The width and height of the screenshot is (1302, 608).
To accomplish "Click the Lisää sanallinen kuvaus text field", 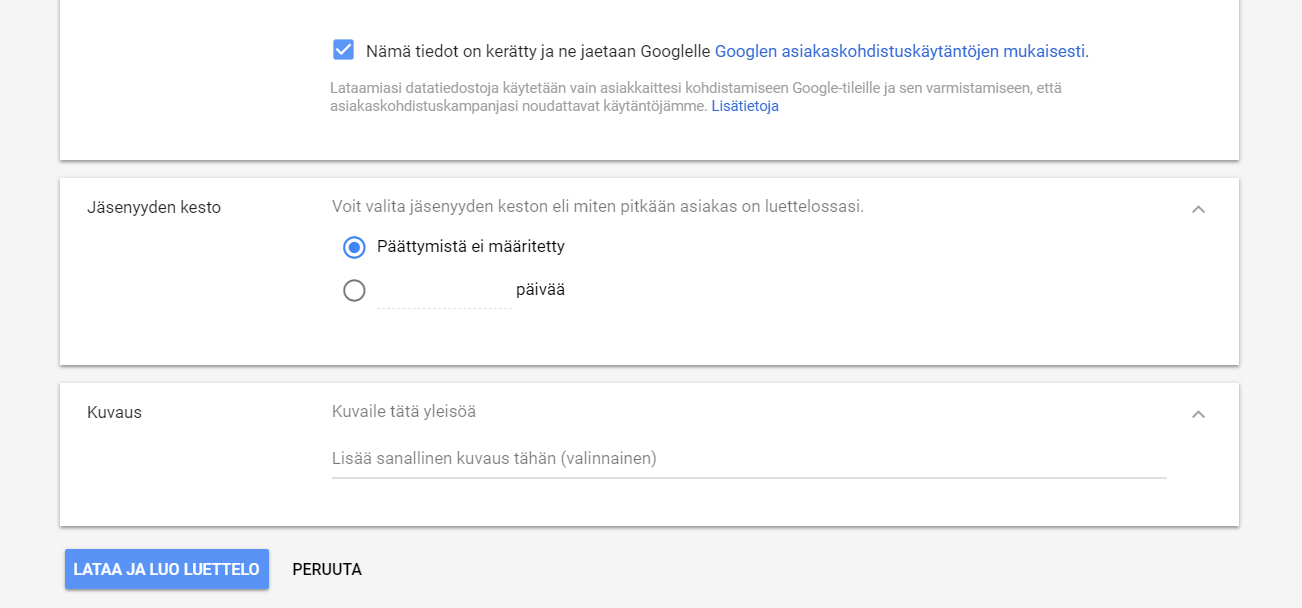I will click(x=749, y=459).
